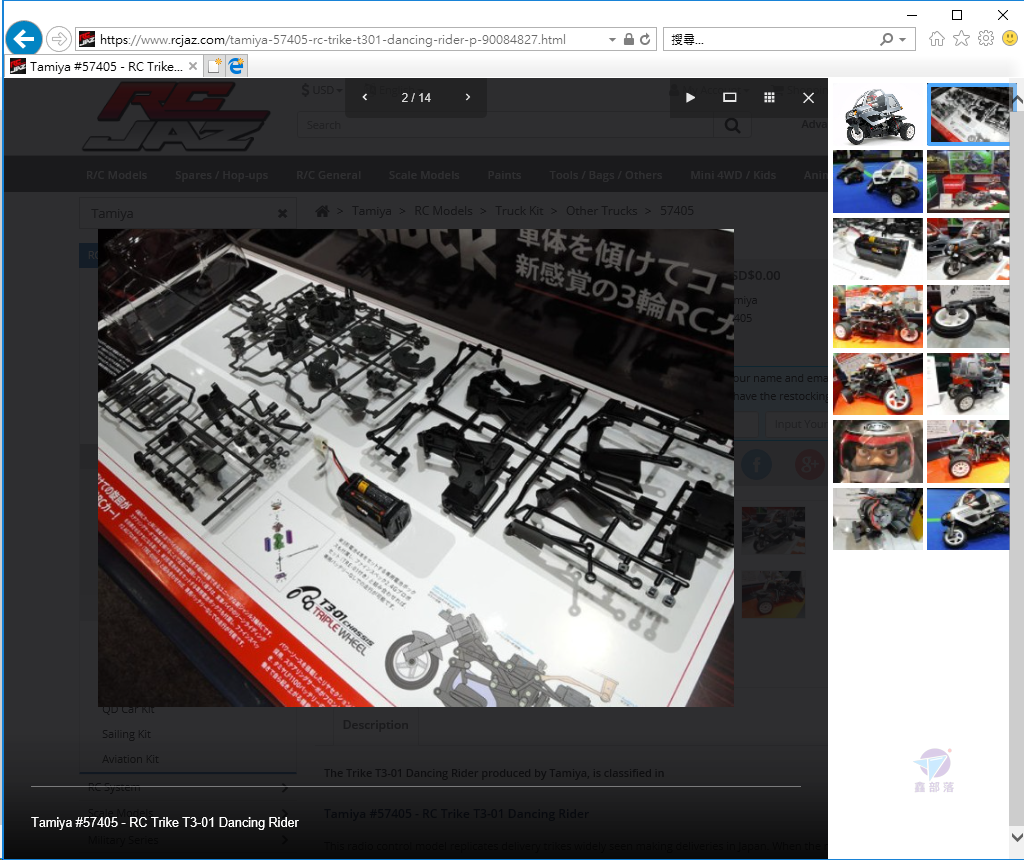Click the magnifier icon in browser search box
Viewport: 1024px width, 860px height.
886,40
